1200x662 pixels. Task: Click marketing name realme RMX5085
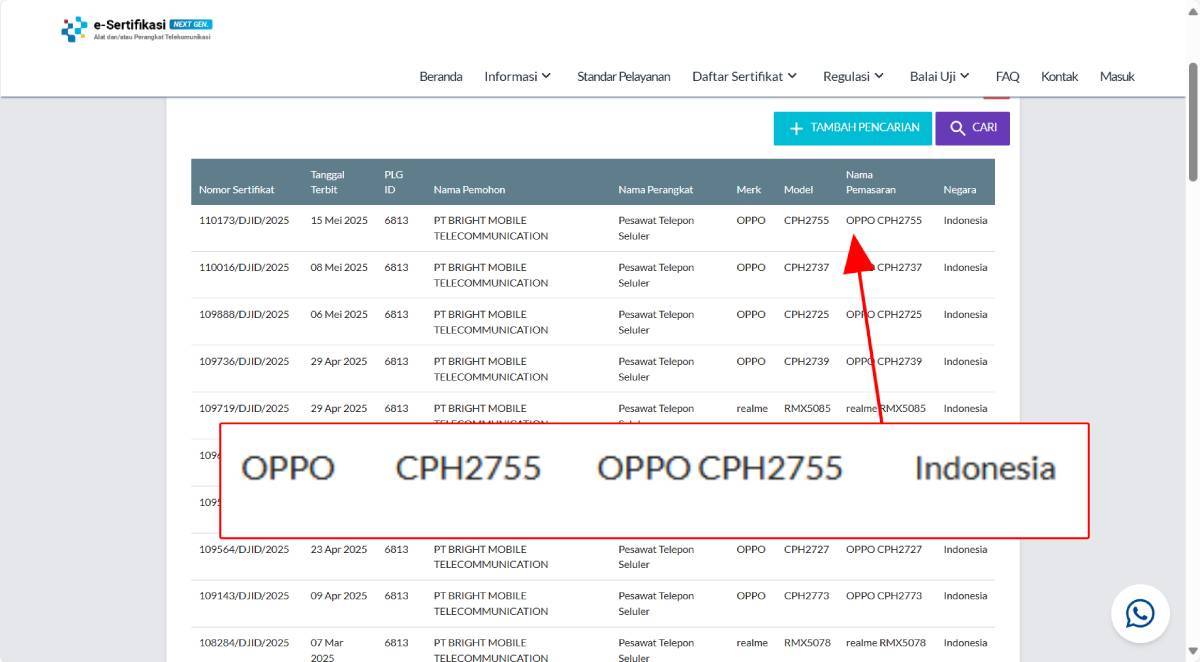[x=886, y=408]
